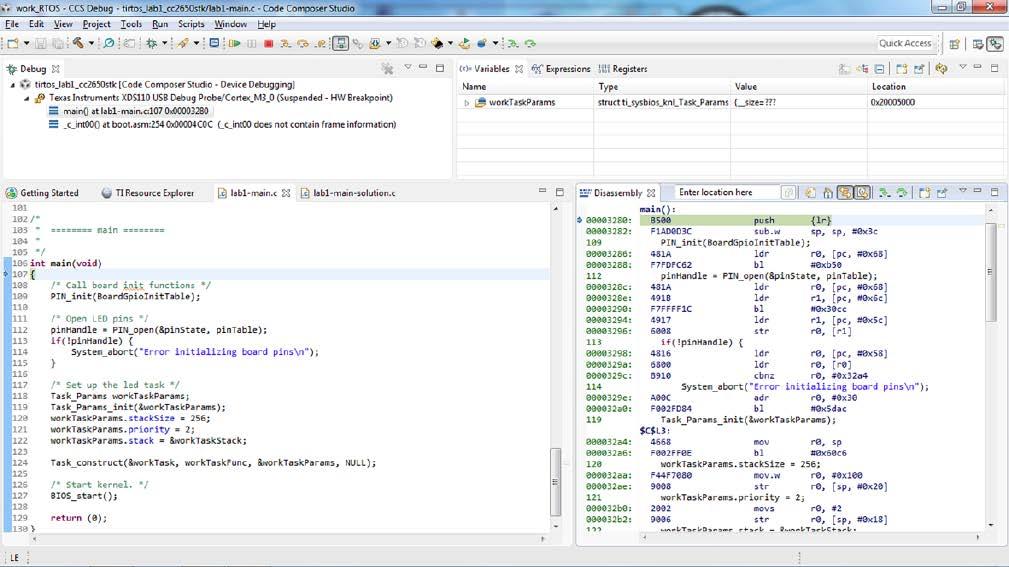Viewport: 1009px width, 567px height.
Task: Click Go to Program Counter home icon
Action: (x=828, y=192)
